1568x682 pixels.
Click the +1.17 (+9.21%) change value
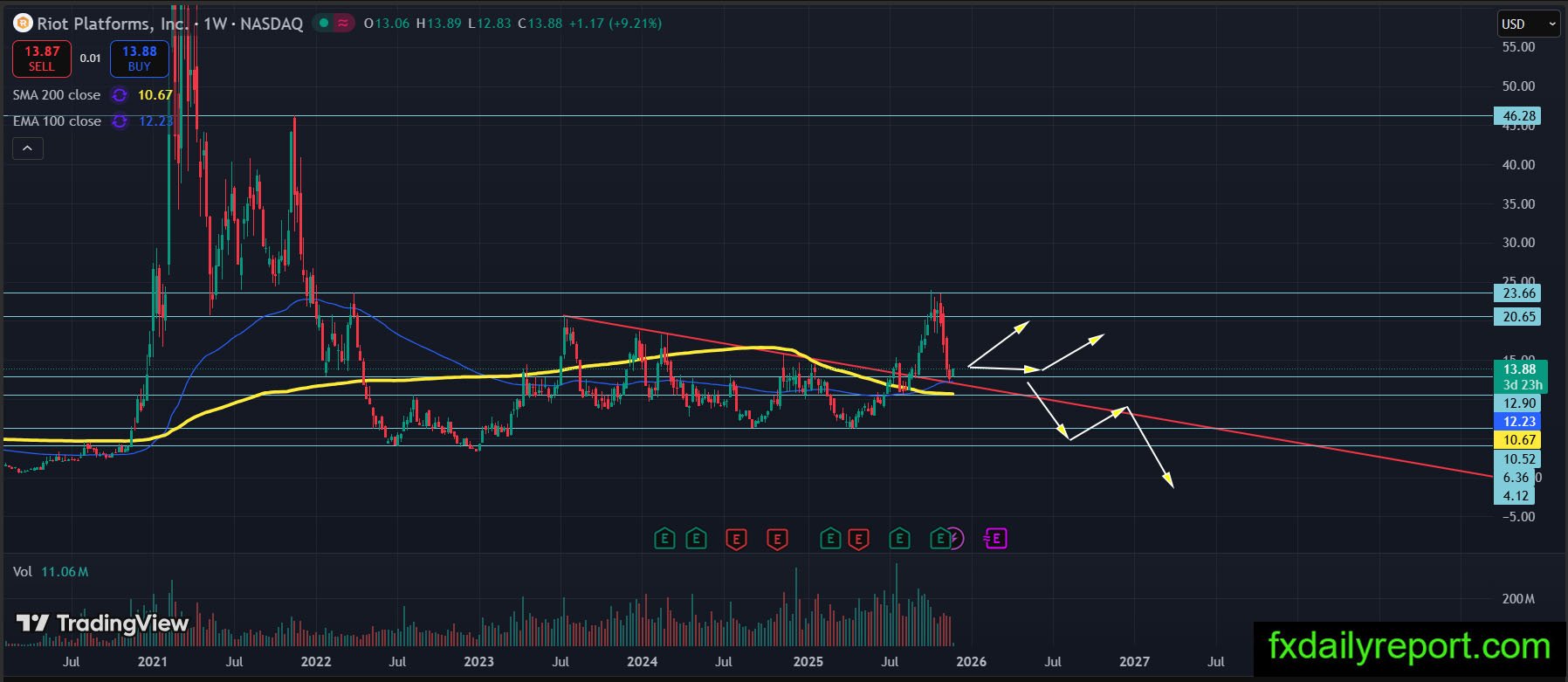[x=616, y=24]
